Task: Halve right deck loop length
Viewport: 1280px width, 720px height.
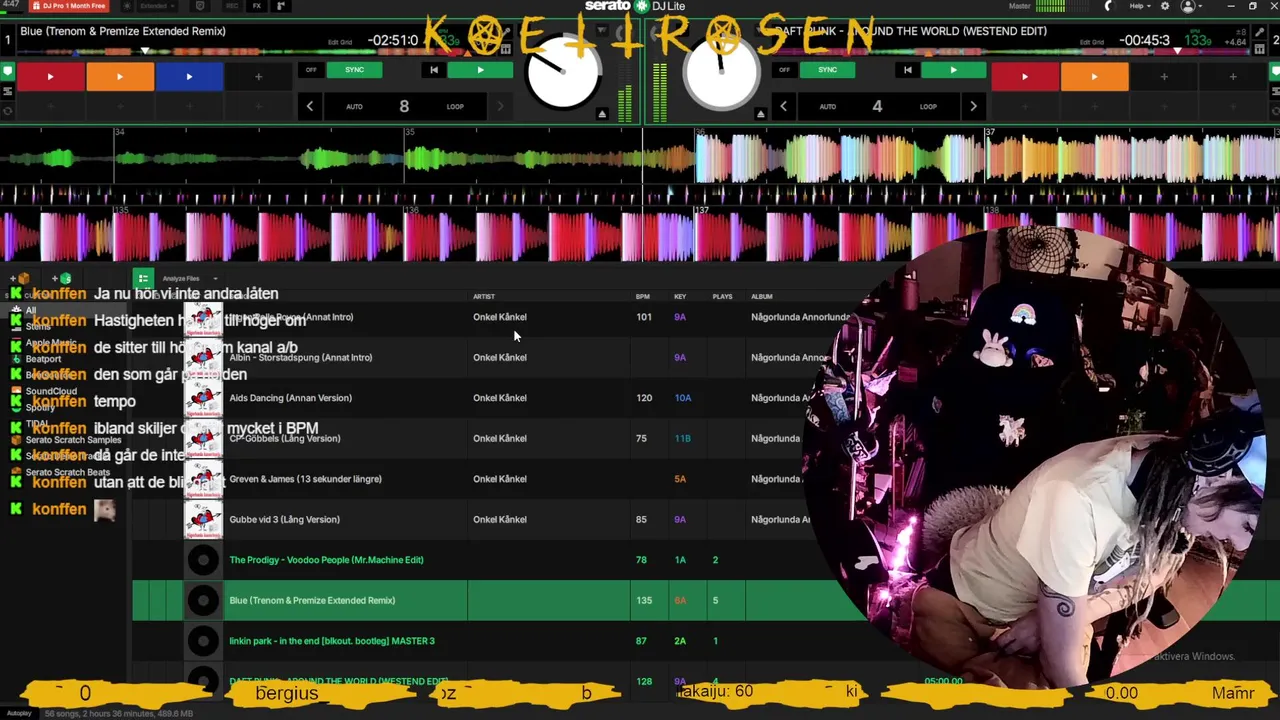Action: [x=784, y=106]
